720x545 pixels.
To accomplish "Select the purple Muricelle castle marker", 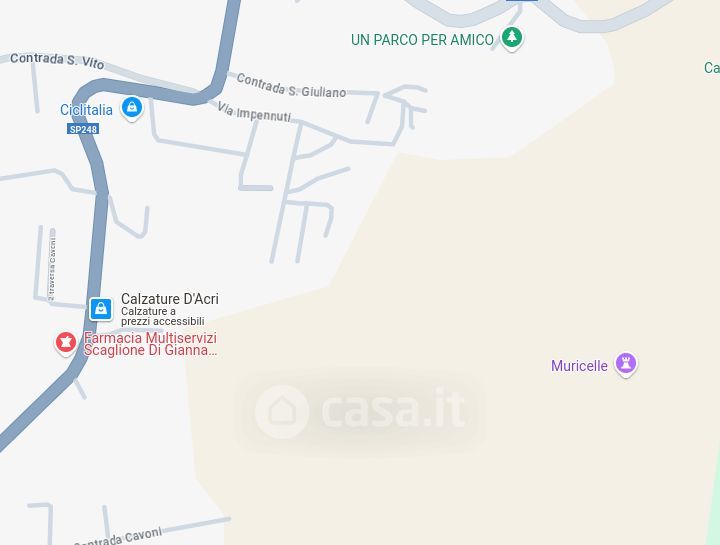I will point(625,364).
